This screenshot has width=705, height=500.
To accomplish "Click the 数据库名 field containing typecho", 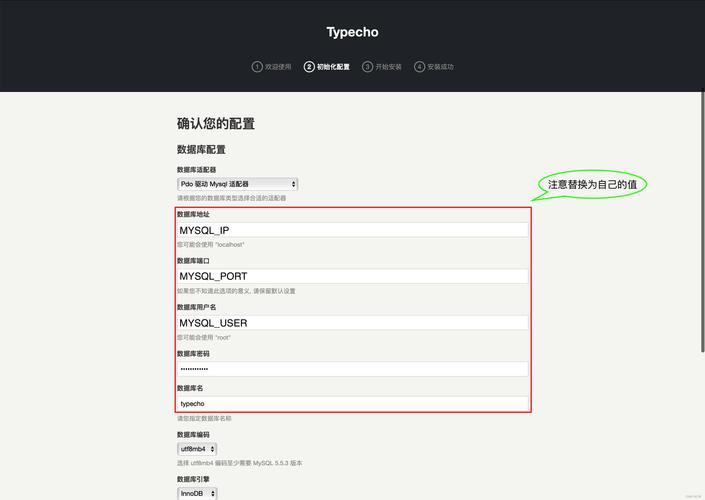I will pos(352,404).
